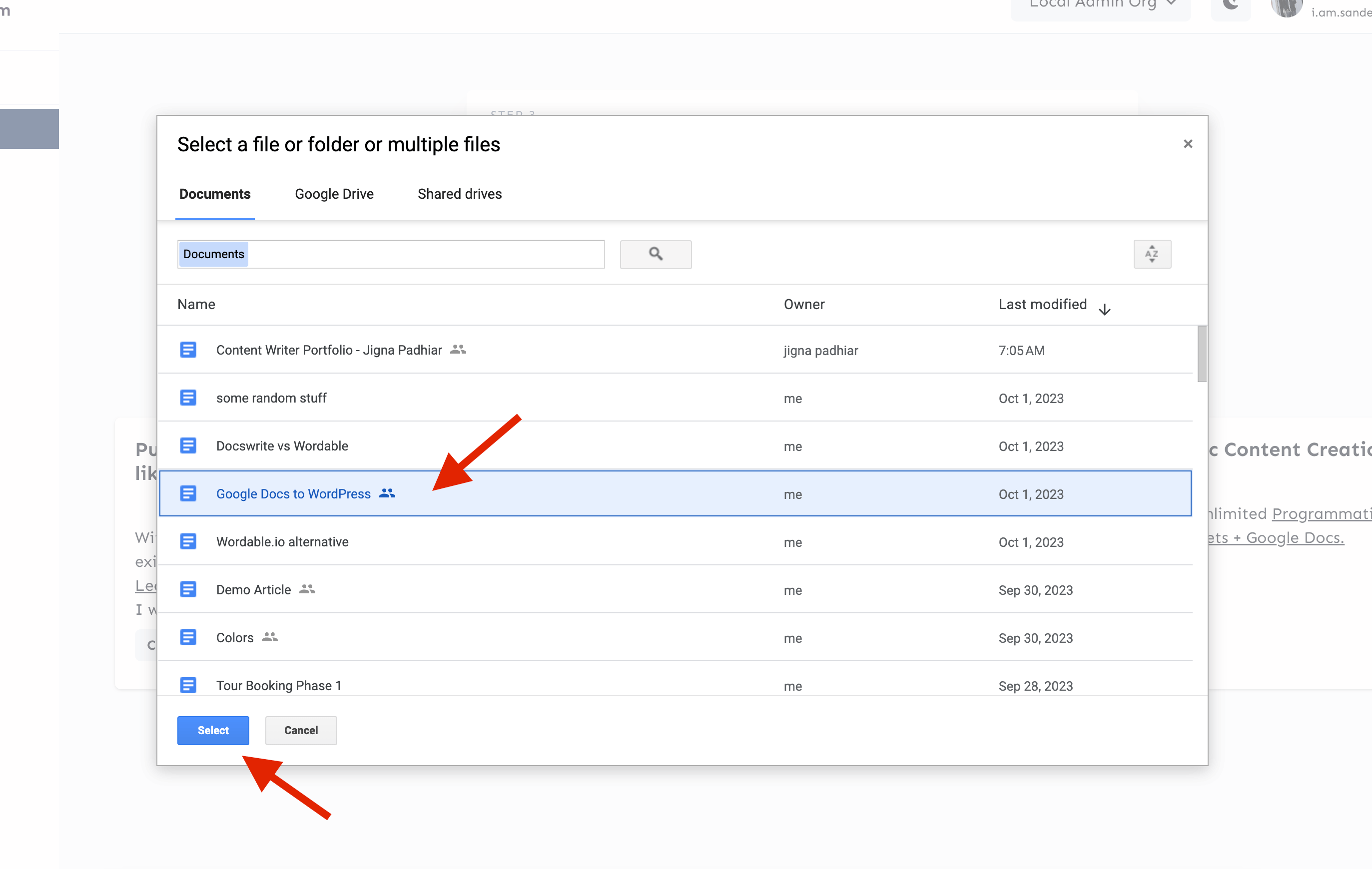This screenshot has width=1372, height=869.
Task: Toggle the Last modified sort arrow
Action: (x=1104, y=309)
